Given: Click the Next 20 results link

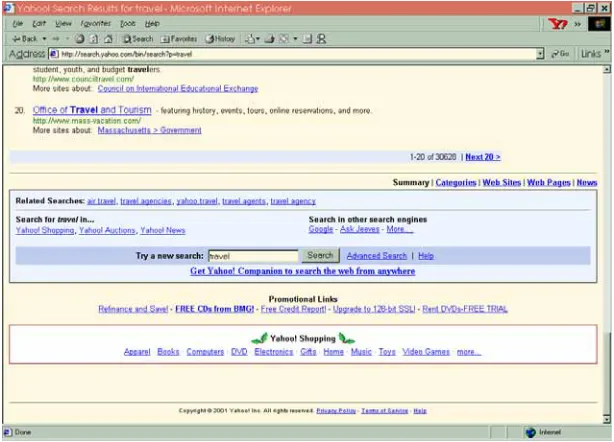Looking at the screenshot, I should pyautogui.click(x=483, y=157).
